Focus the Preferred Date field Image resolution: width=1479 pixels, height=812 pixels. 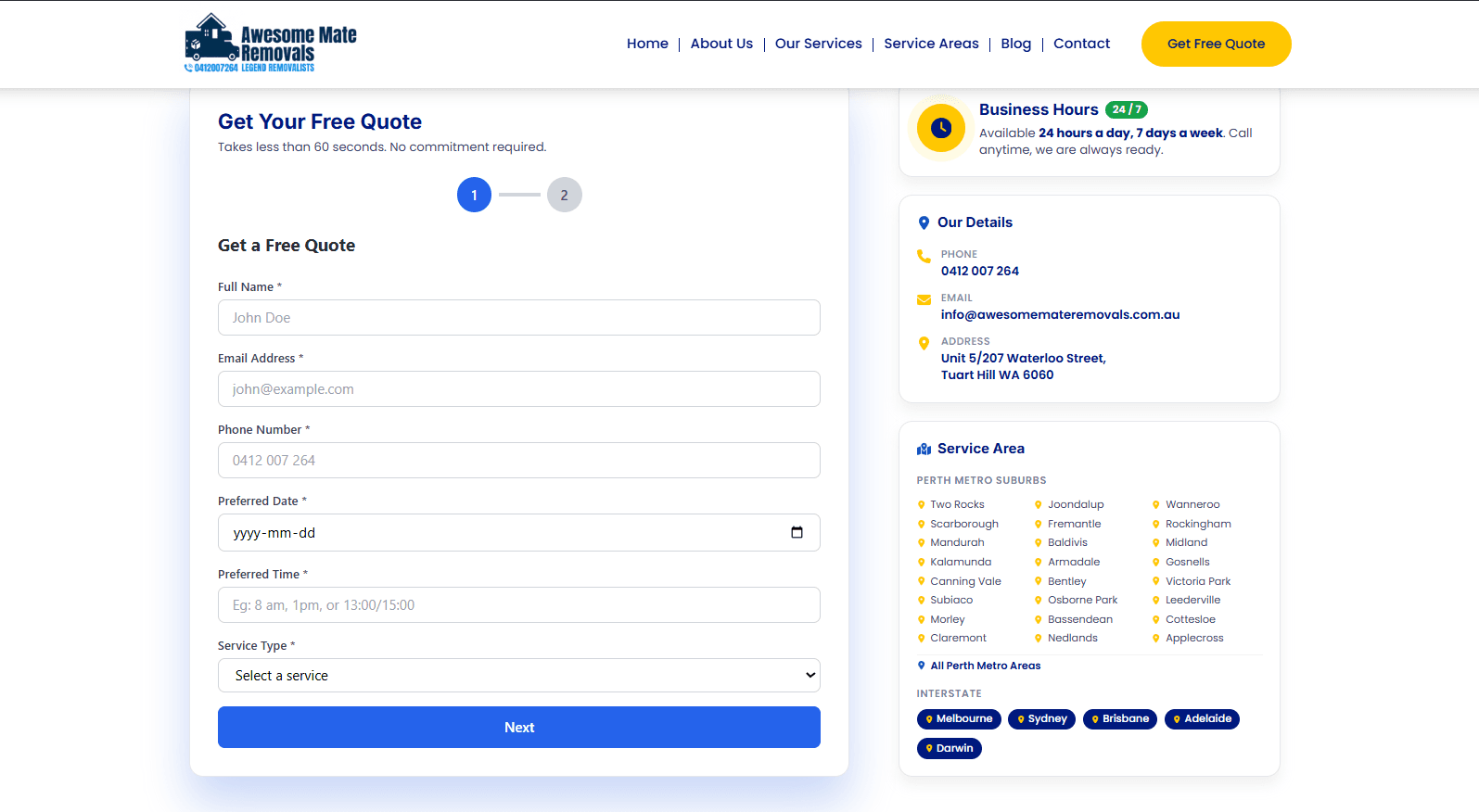coord(519,532)
